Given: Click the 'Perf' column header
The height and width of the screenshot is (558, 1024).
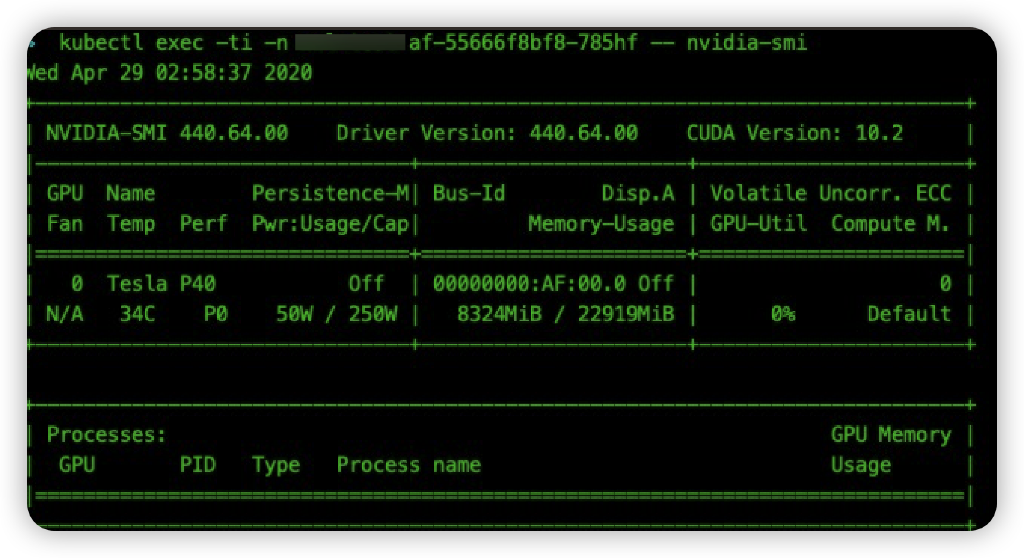Looking at the screenshot, I should (203, 224).
